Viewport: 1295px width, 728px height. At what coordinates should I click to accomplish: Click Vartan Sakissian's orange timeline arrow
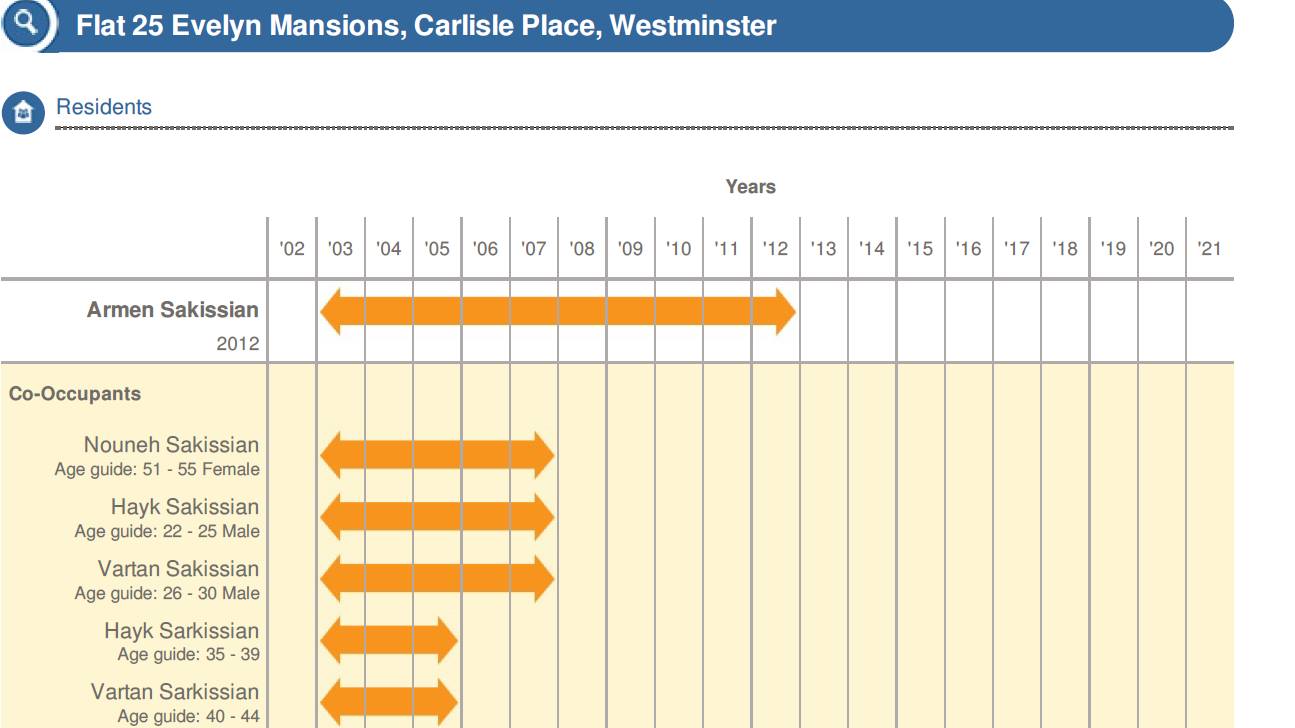point(437,579)
